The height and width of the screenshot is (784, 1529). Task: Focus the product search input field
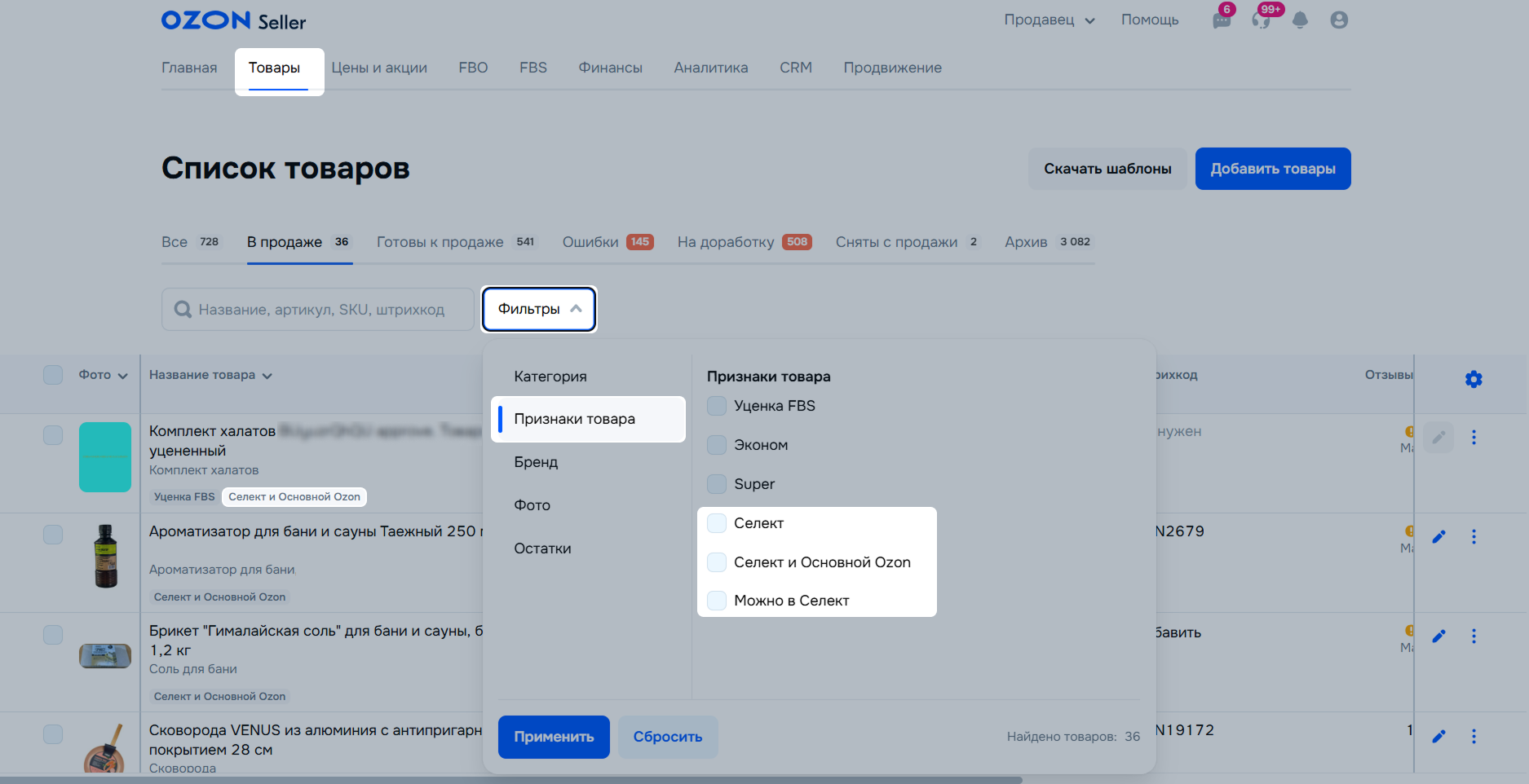(x=321, y=310)
